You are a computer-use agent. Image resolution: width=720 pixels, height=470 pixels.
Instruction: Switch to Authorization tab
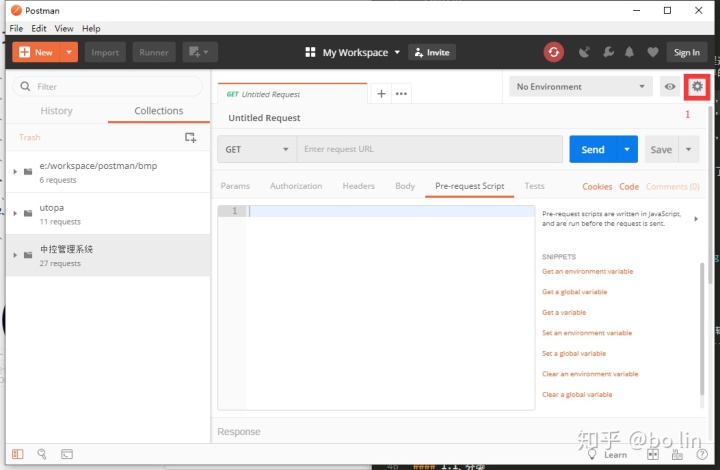(296, 186)
